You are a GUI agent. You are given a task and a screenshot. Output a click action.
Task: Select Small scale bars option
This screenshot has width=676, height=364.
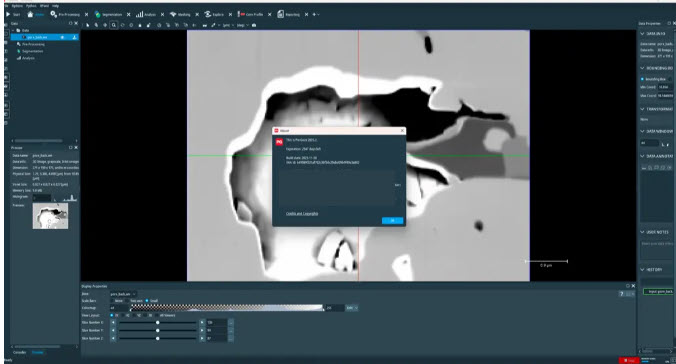(152, 301)
